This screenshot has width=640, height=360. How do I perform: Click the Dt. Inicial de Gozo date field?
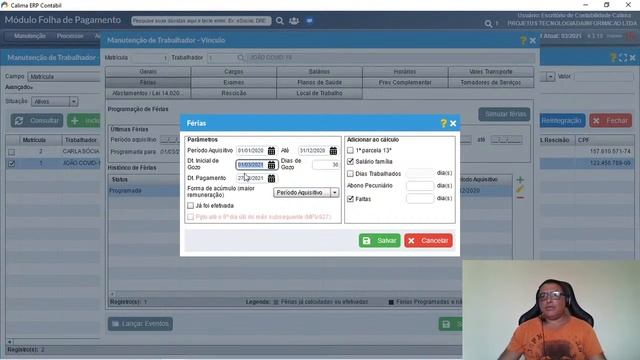252,165
